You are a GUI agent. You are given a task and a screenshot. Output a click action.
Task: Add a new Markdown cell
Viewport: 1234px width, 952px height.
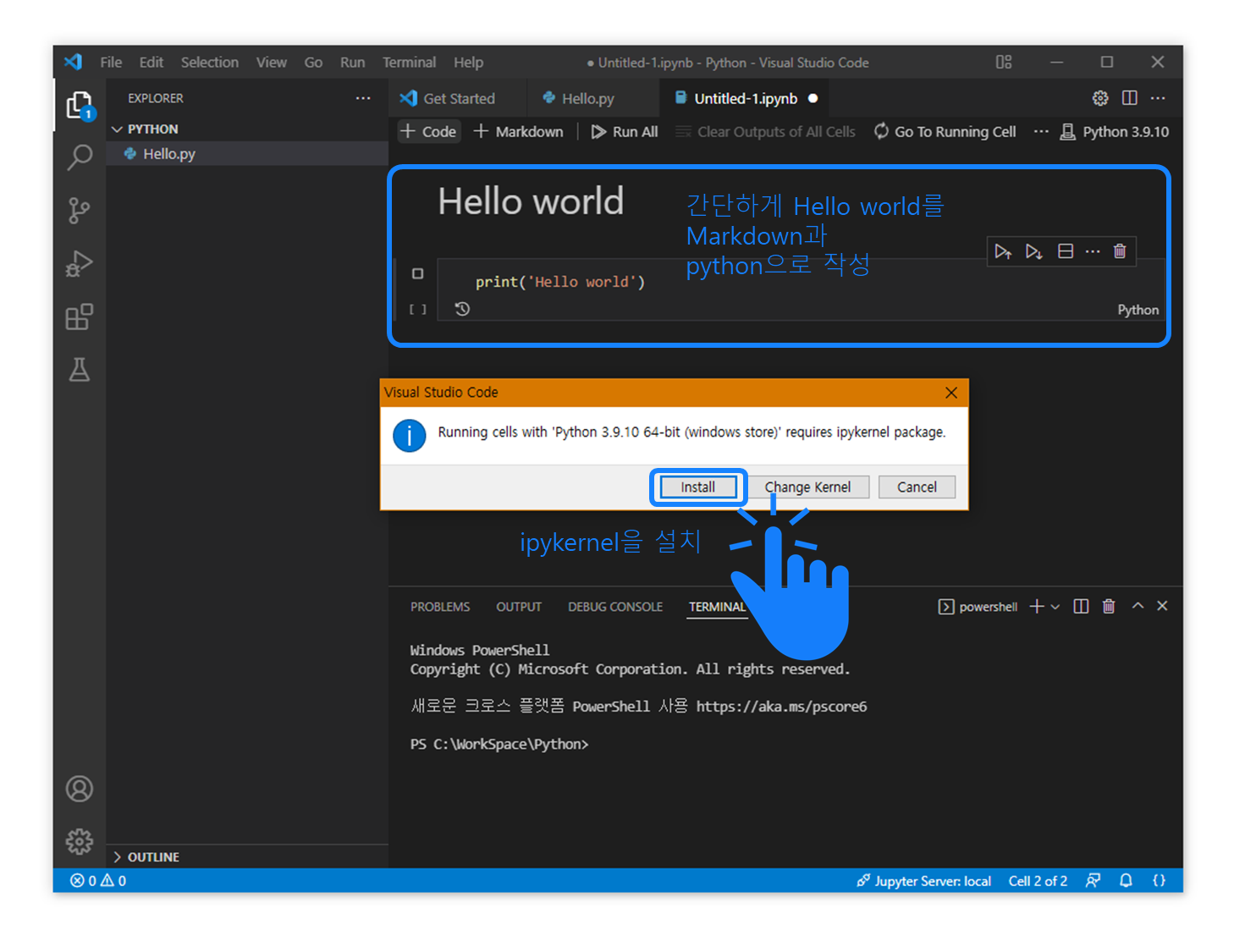(x=519, y=131)
